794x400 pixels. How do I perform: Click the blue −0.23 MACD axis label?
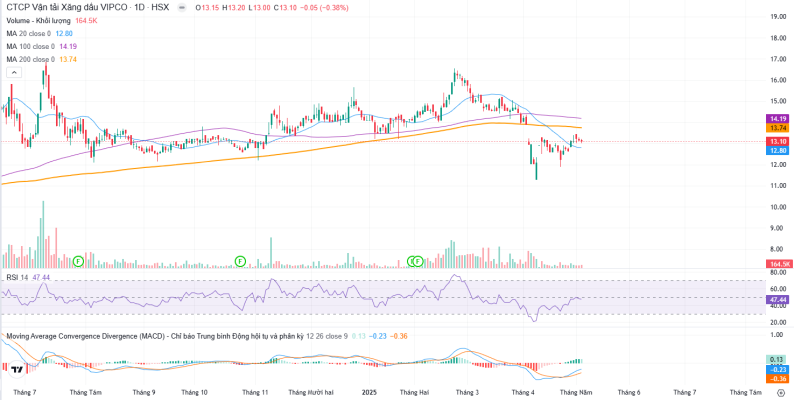click(x=777, y=370)
